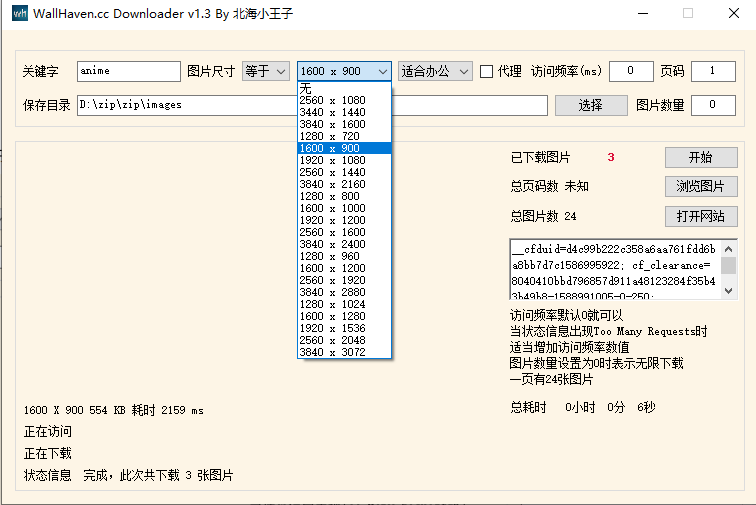Select 2560 x 1440 resolution option
This screenshot has height=505, width=756.
344,172
